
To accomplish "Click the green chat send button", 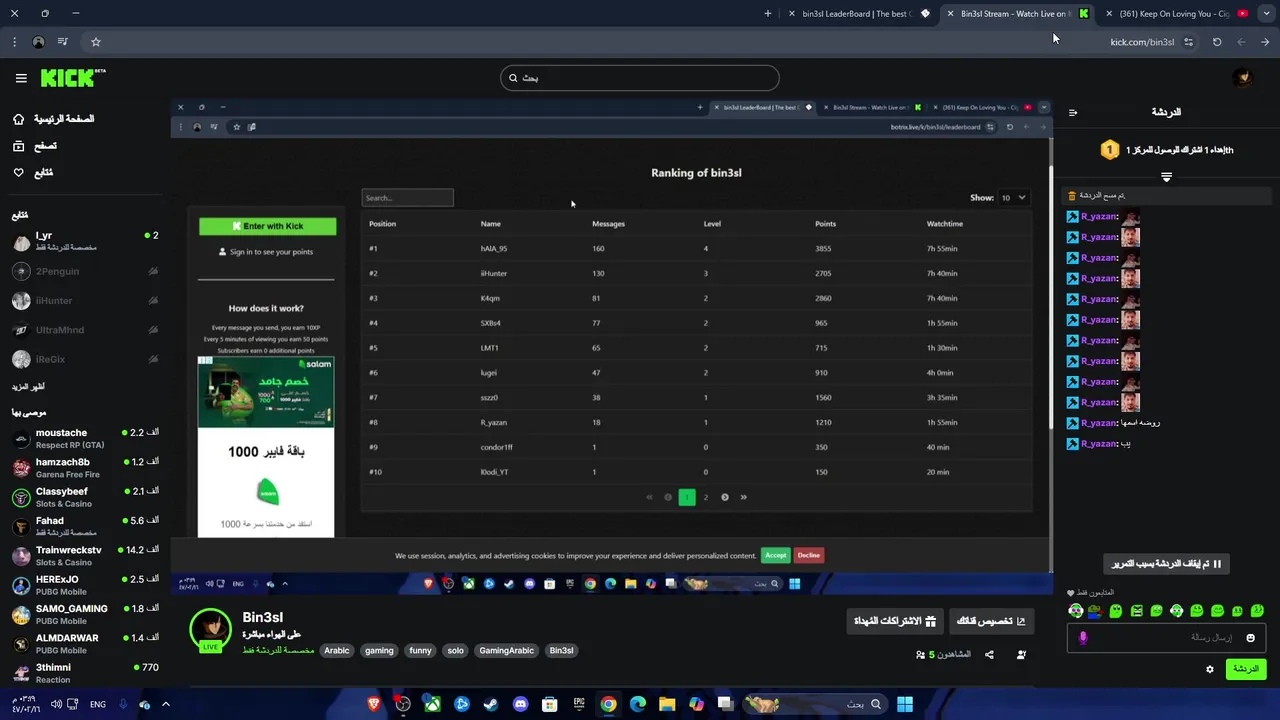I will tap(1245, 669).
